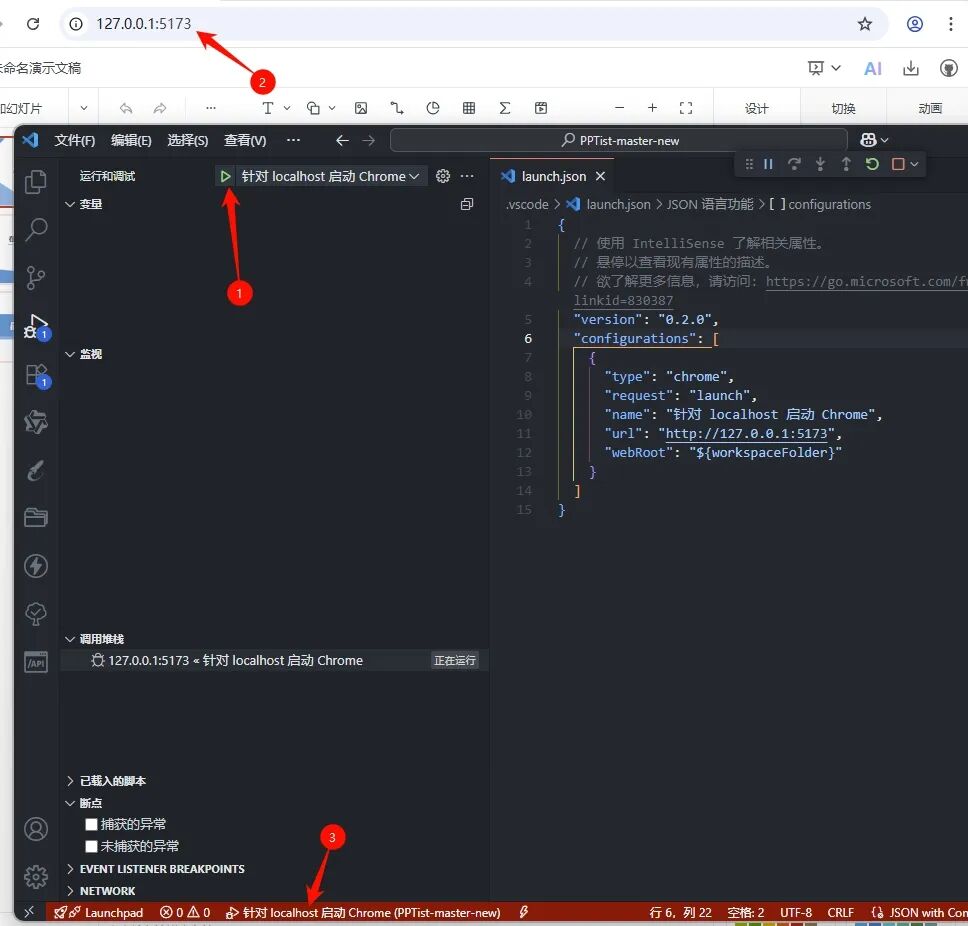Open the Chrome profile avatar
The image size is (968, 926).
(x=914, y=23)
